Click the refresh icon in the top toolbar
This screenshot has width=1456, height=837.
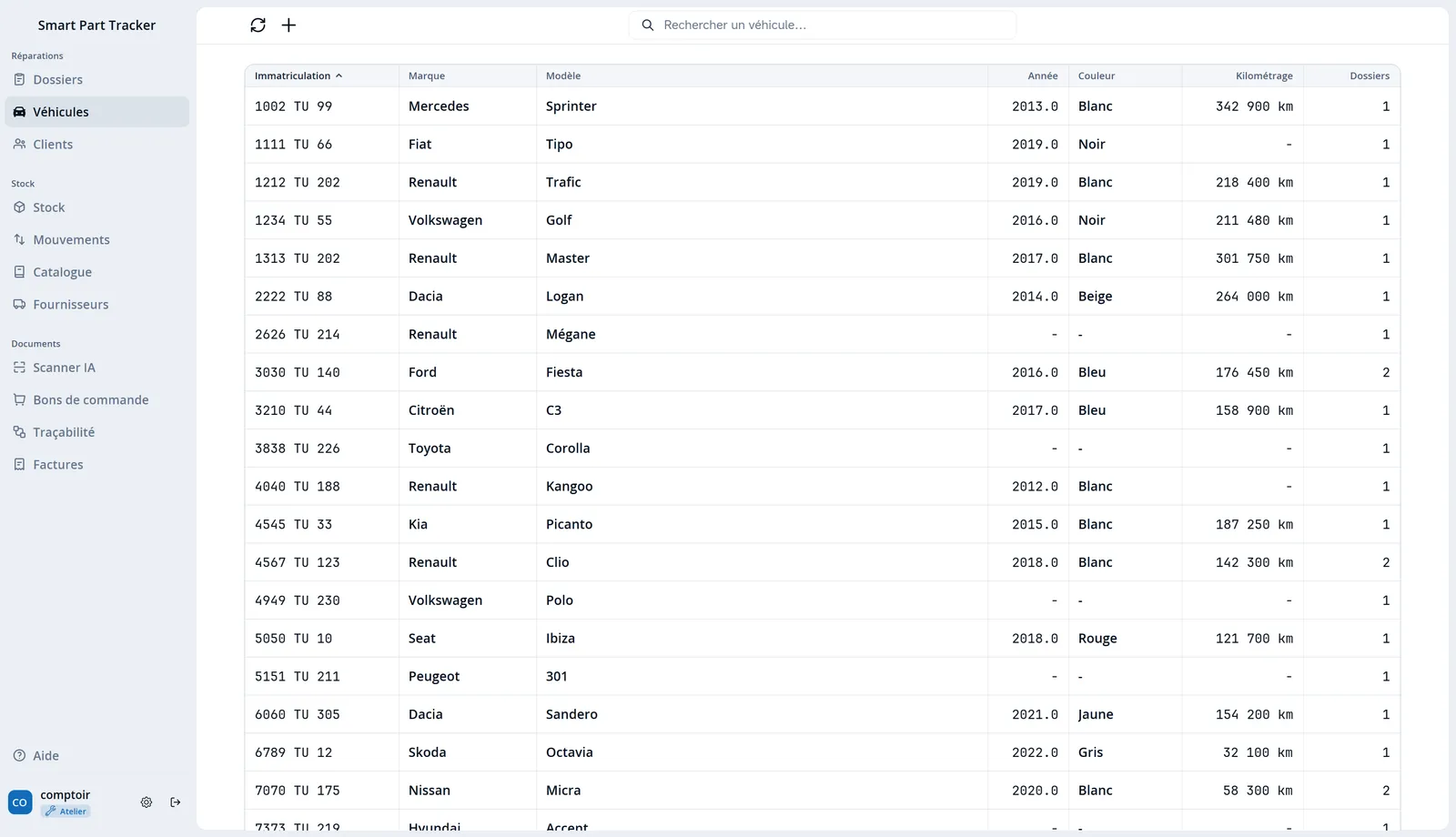[258, 25]
